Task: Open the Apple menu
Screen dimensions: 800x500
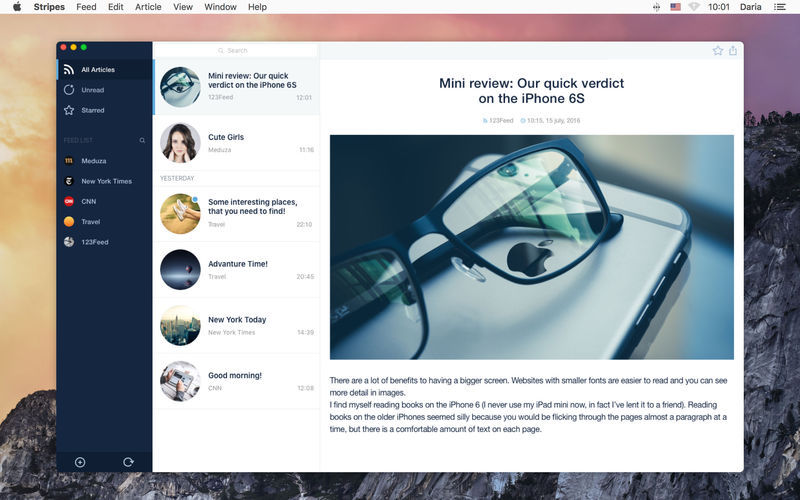Action: tap(17, 7)
